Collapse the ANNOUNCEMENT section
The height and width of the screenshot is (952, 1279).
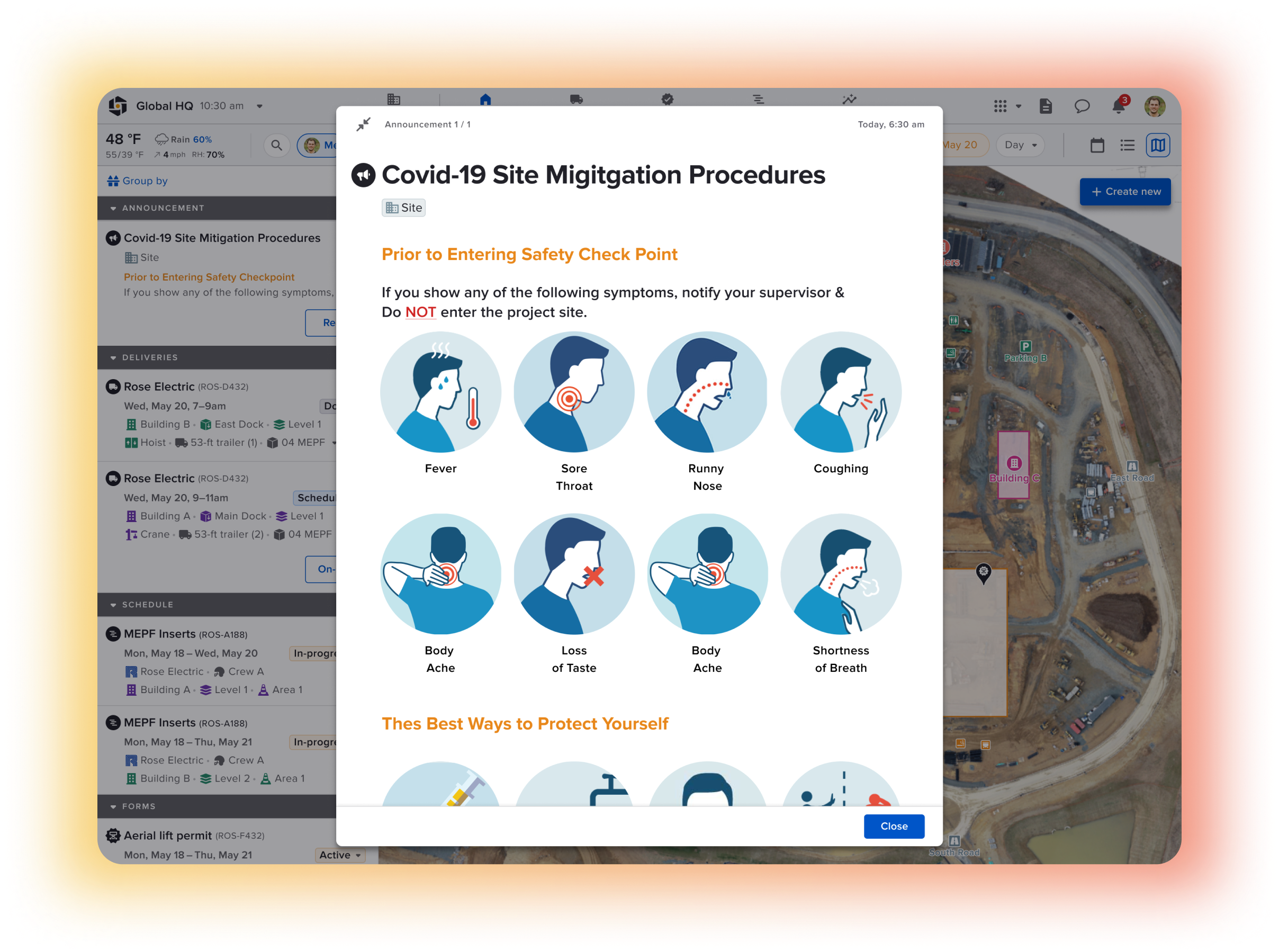click(113, 208)
